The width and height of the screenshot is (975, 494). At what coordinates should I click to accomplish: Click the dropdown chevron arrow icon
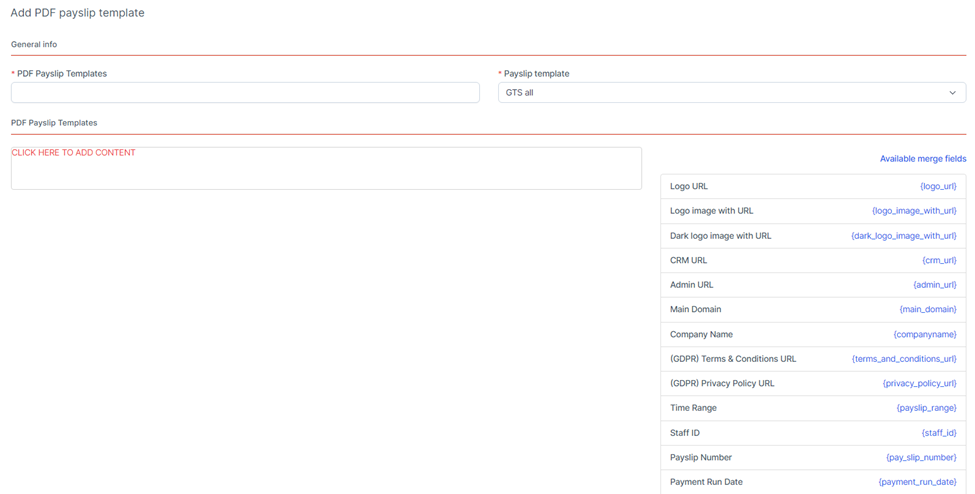point(952,93)
